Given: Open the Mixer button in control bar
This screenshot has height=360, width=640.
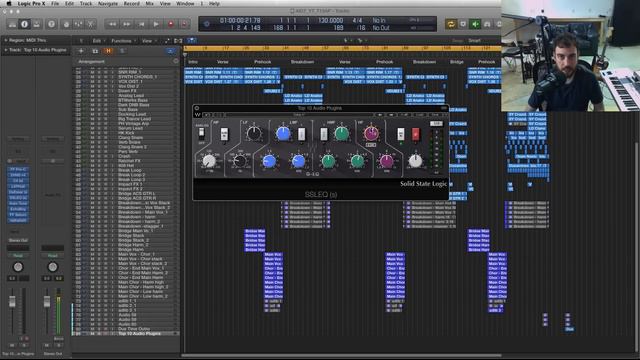Looking at the screenshot, I should pos(78,24).
